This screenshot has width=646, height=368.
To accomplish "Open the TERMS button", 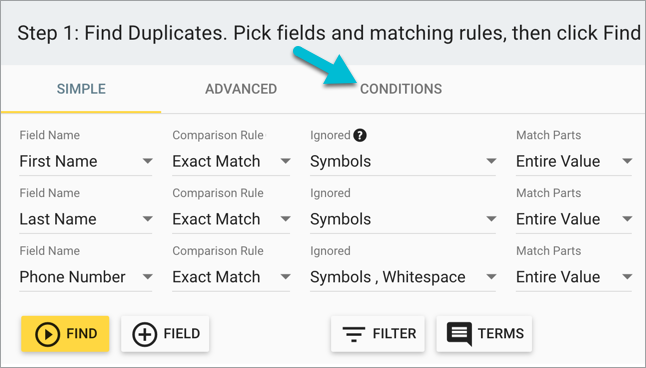I will [484, 334].
